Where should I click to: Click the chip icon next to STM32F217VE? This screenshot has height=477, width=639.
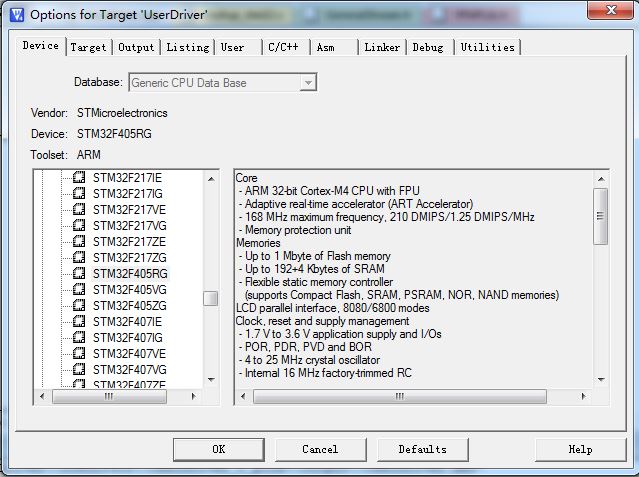[79, 209]
